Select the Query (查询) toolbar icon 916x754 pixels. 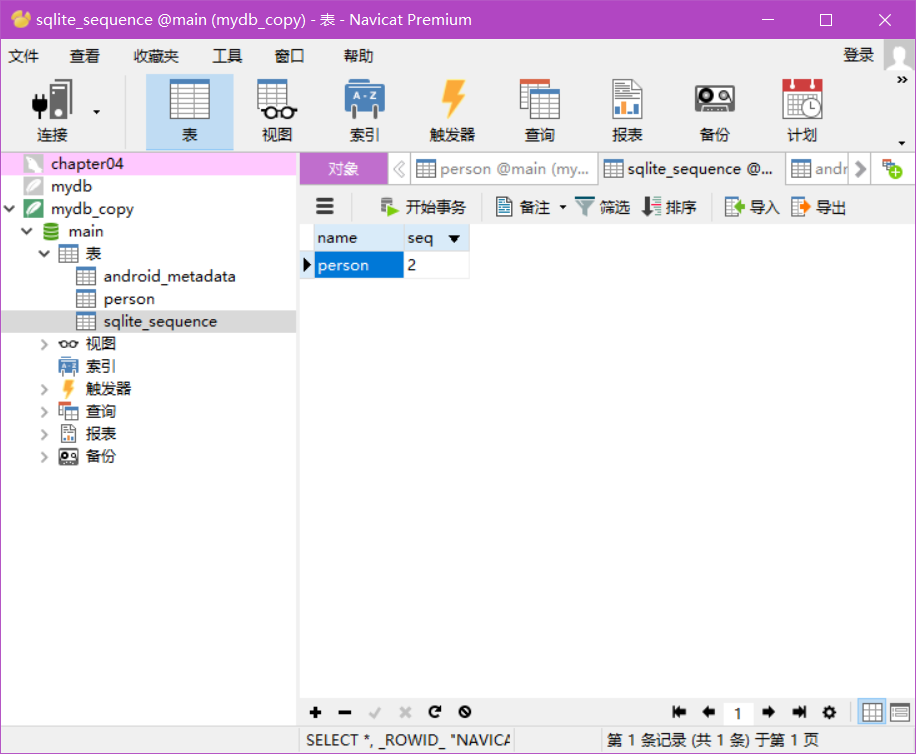click(x=540, y=111)
